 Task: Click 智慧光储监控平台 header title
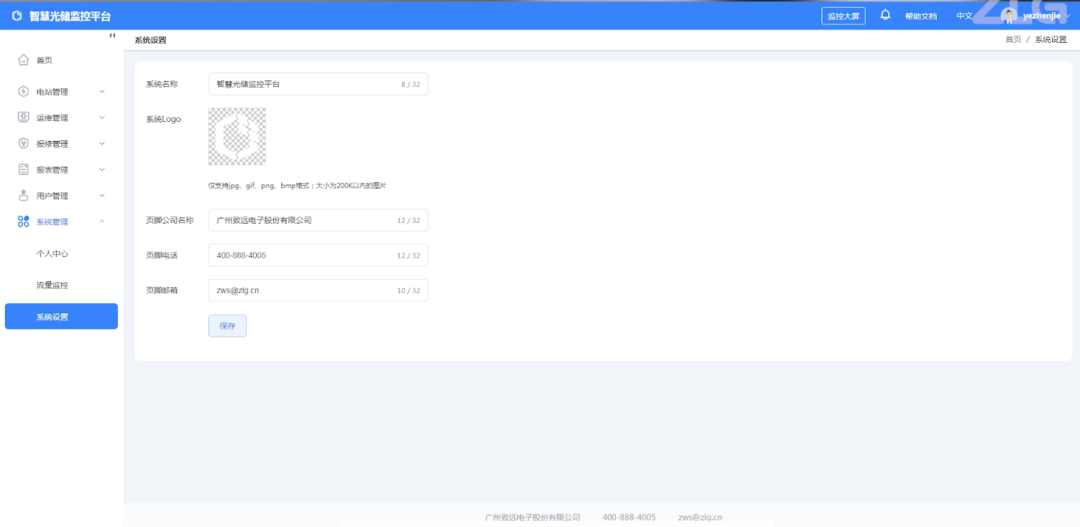[x=70, y=16]
